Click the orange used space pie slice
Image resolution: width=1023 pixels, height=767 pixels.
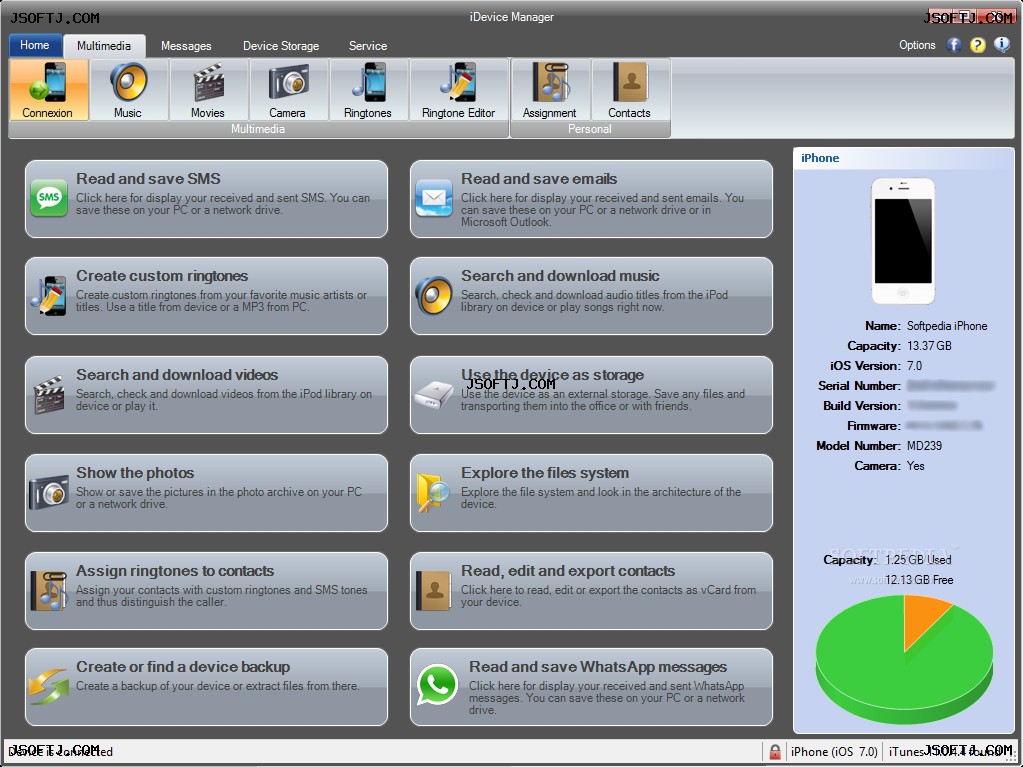[x=925, y=620]
